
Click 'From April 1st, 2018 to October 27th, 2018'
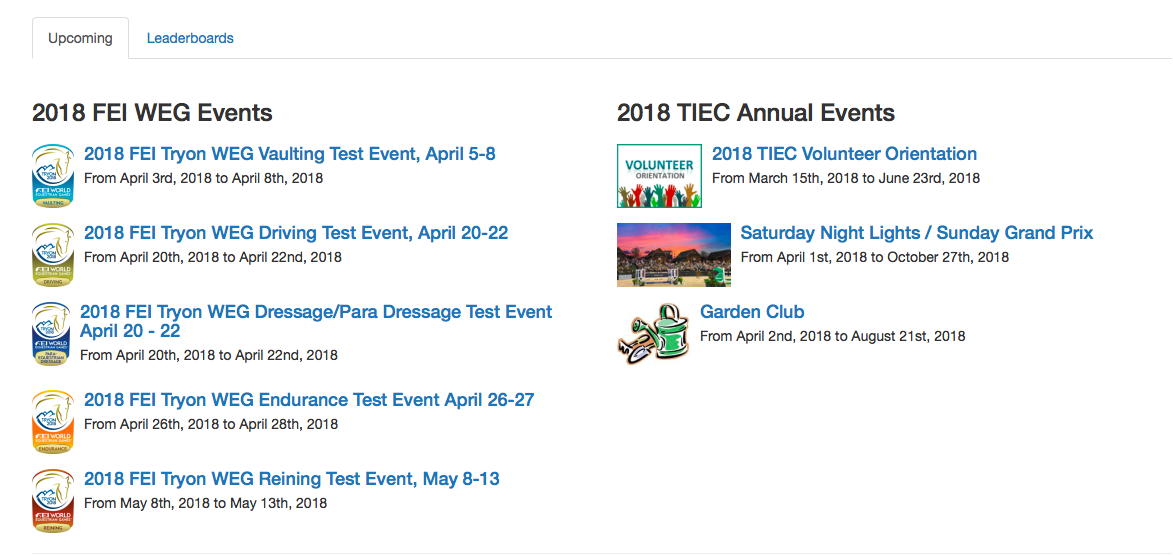point(875,257)
